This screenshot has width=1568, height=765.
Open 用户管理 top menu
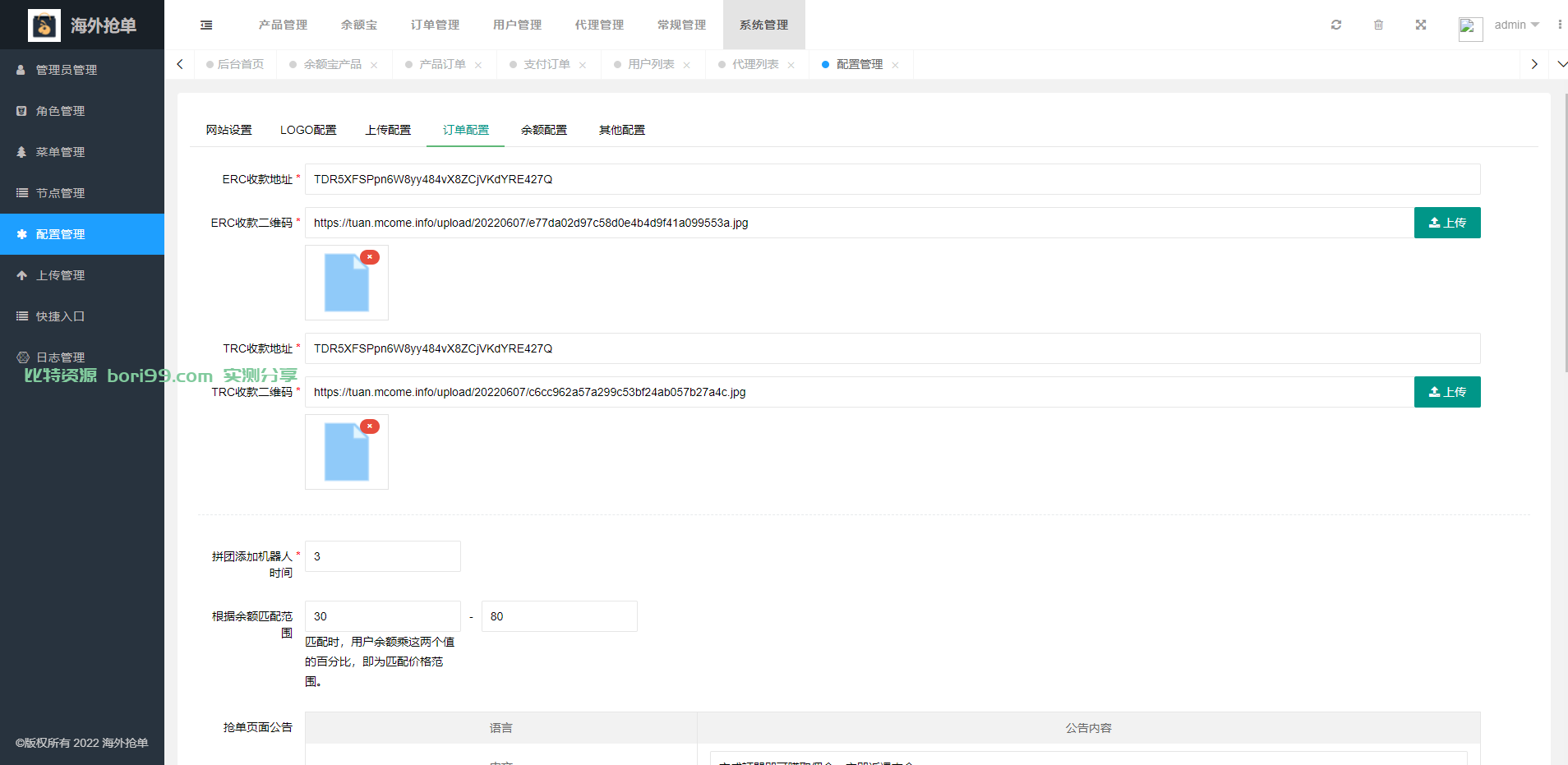(517, 25)
